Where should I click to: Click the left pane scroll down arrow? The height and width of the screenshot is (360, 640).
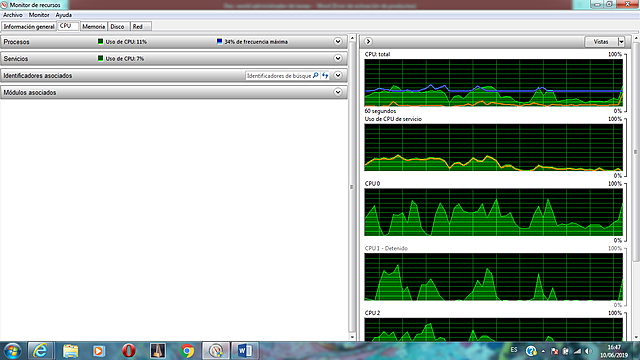pos(352,337)
